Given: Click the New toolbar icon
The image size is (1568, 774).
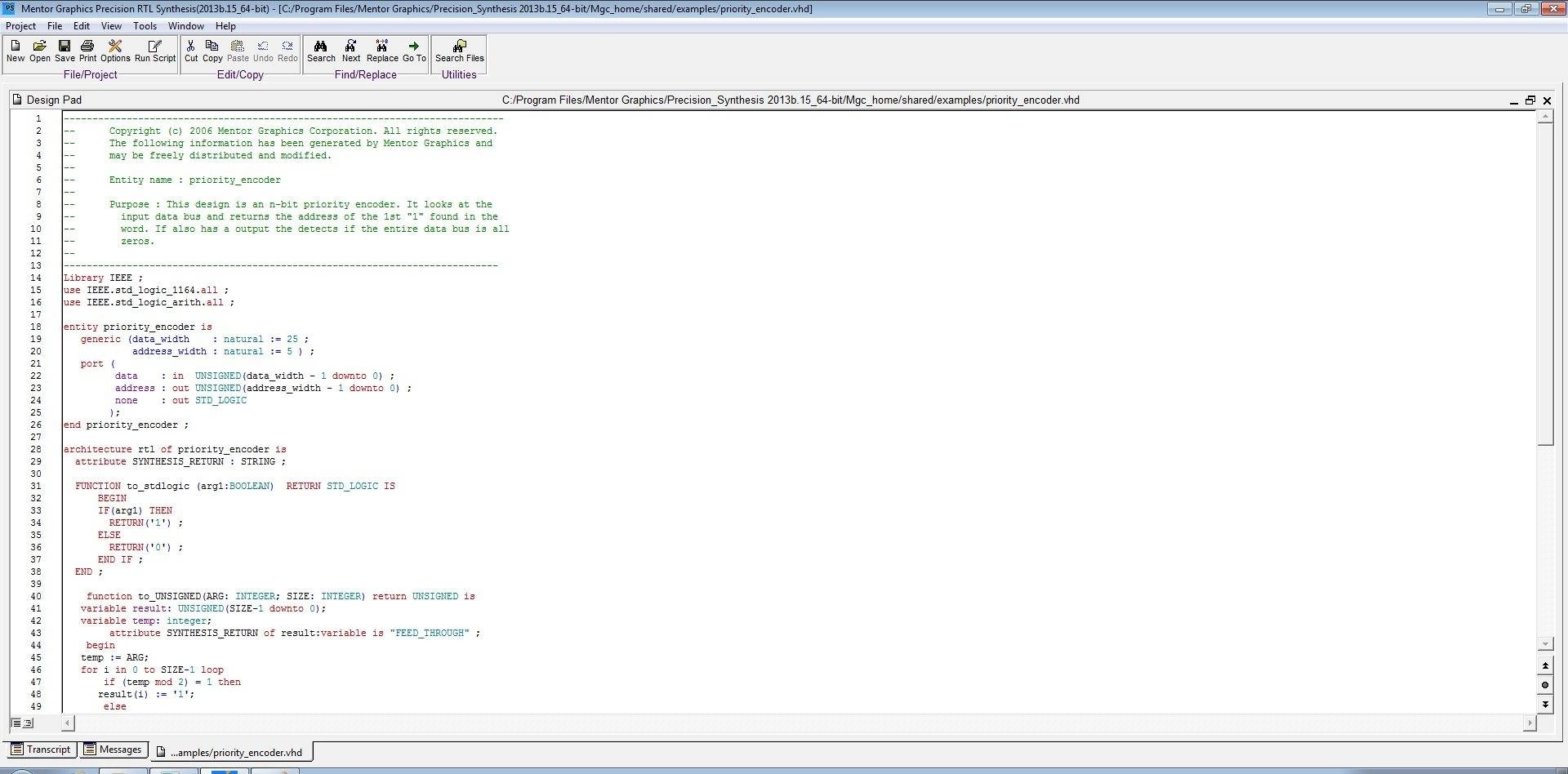Looking at the screenshot, I should [16, 51].
